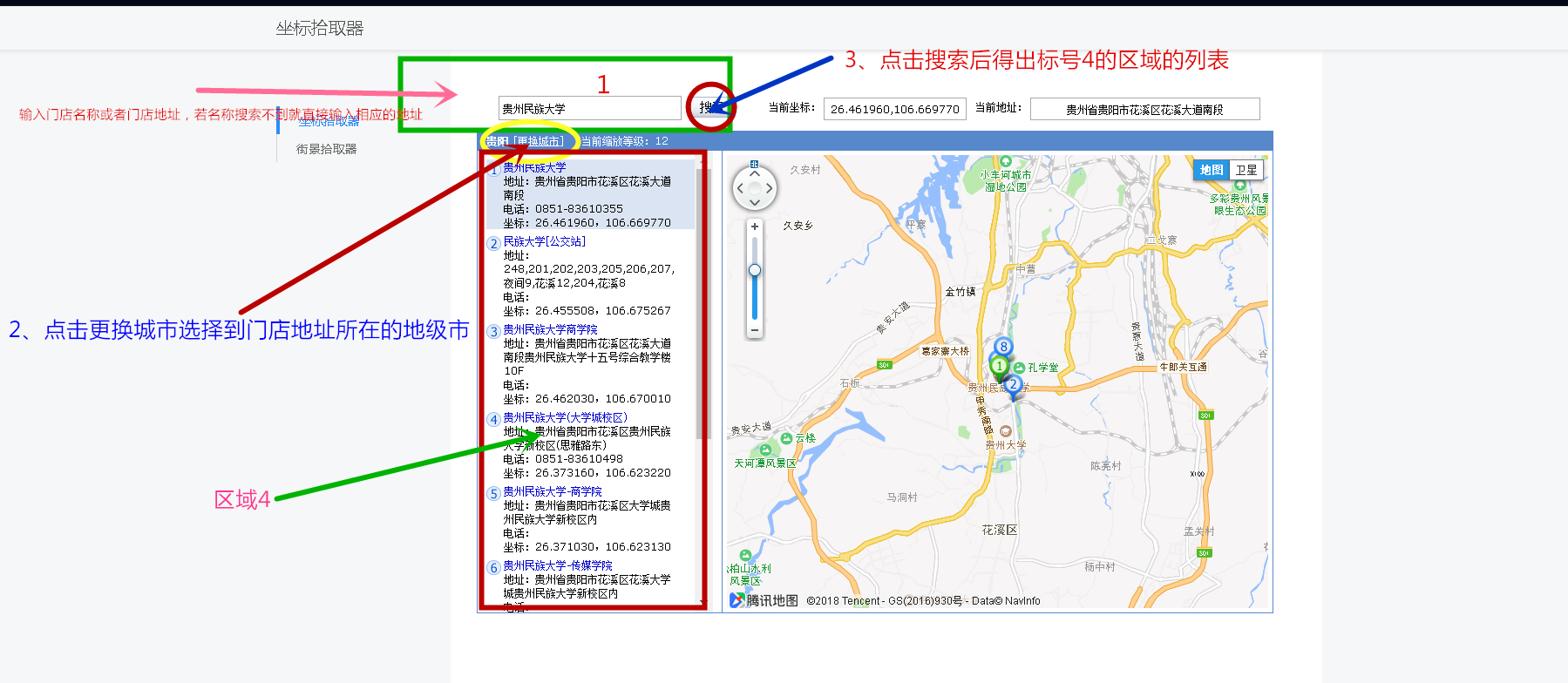Select green map marker number 1
1568x683 pixels.
click(x=999, y=367)
